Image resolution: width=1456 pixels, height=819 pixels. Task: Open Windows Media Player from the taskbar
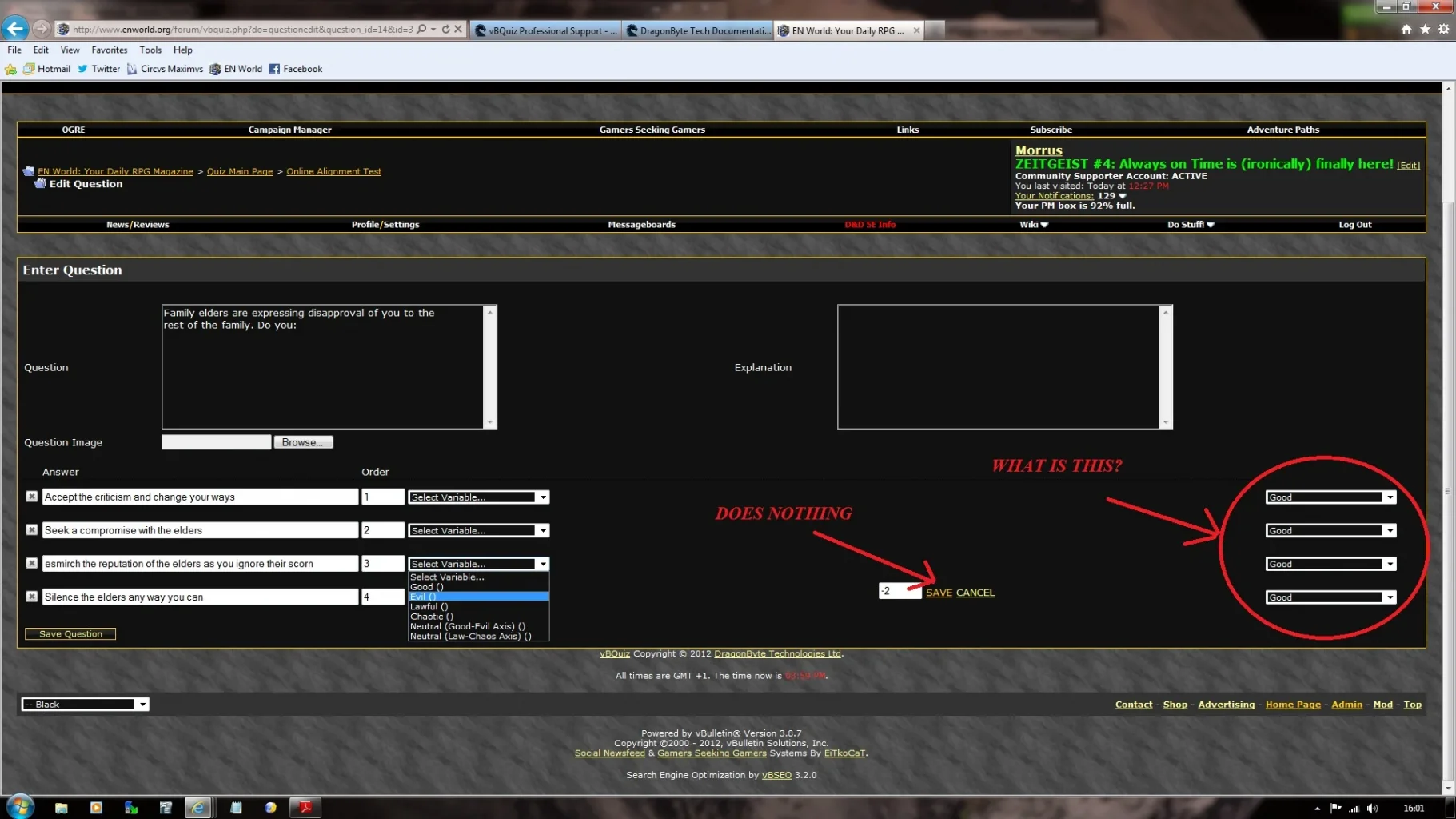(x=96, y=807)
